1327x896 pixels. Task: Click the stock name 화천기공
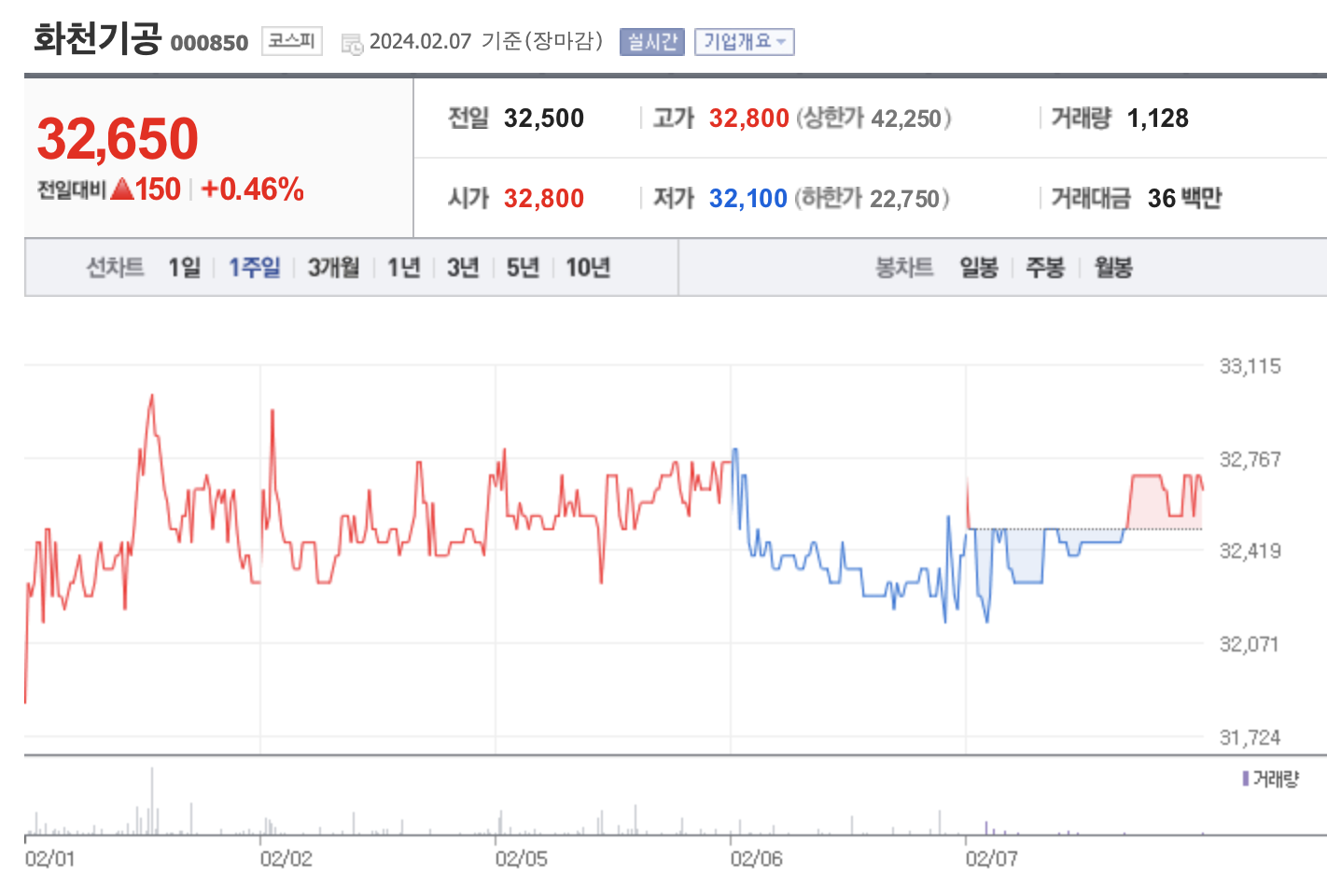[97, 39]
